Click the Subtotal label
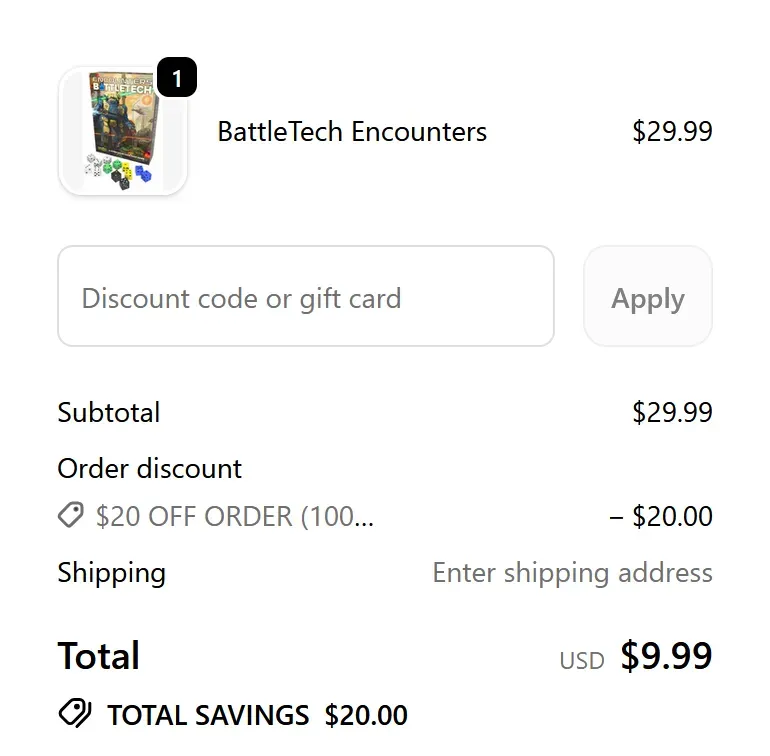The image size is (770, 756). [109, 413]
